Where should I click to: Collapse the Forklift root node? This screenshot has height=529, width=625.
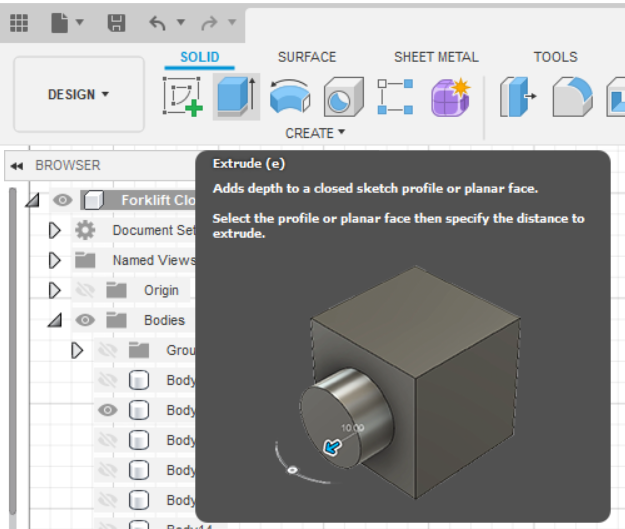coord(32,200)
